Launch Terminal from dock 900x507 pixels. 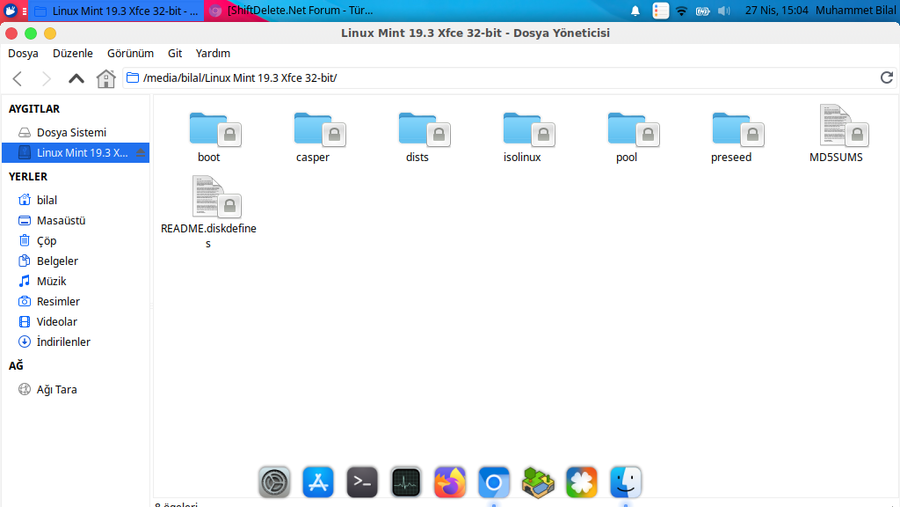pyautogui.click(x=362, y=482)
